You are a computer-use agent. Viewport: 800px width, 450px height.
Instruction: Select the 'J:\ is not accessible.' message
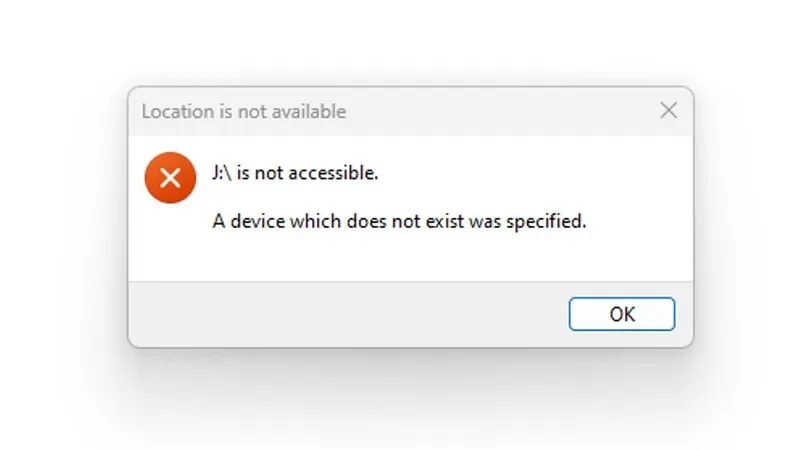pos(295,173)
